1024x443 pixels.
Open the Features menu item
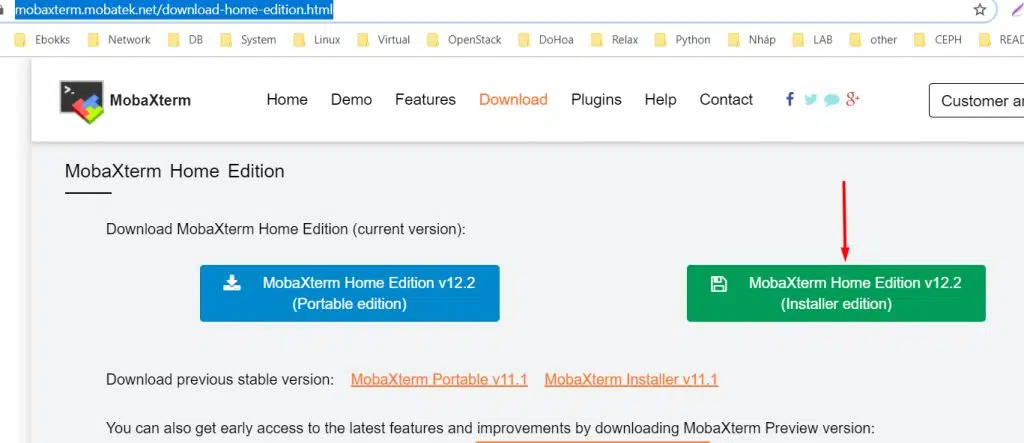coord(425,100)
